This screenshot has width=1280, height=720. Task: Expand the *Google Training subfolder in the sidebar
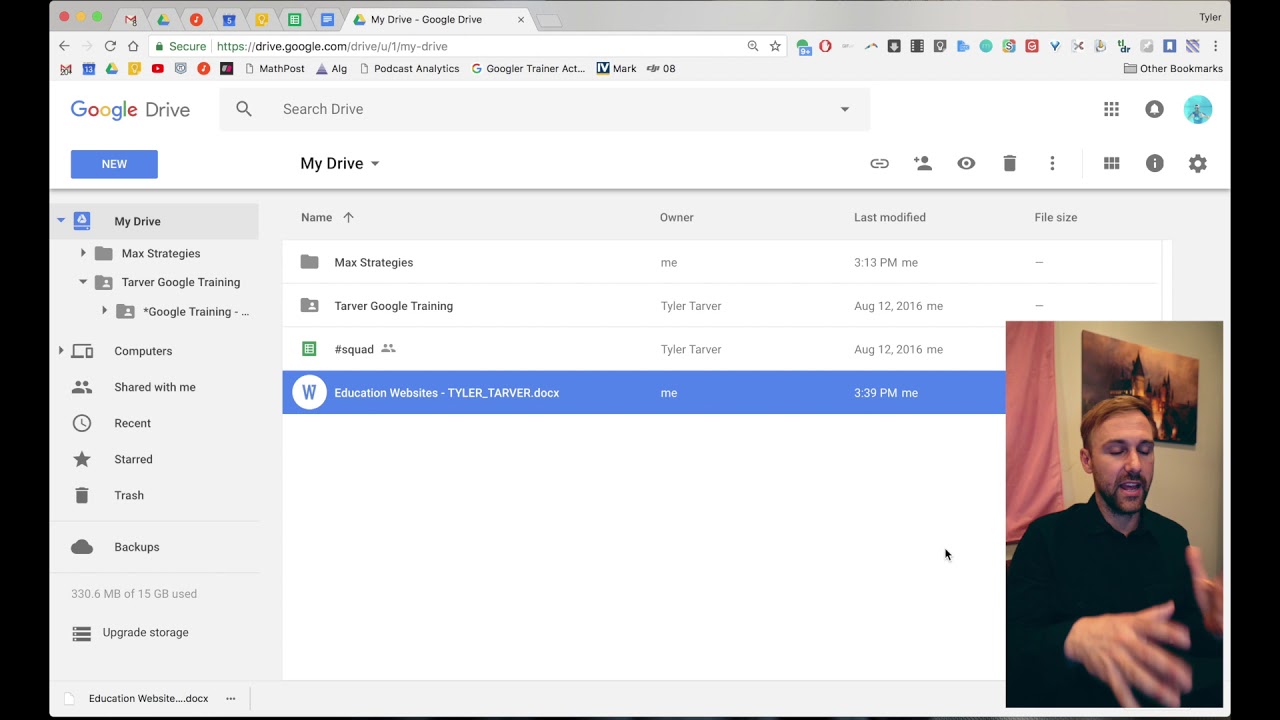point(105,311)
